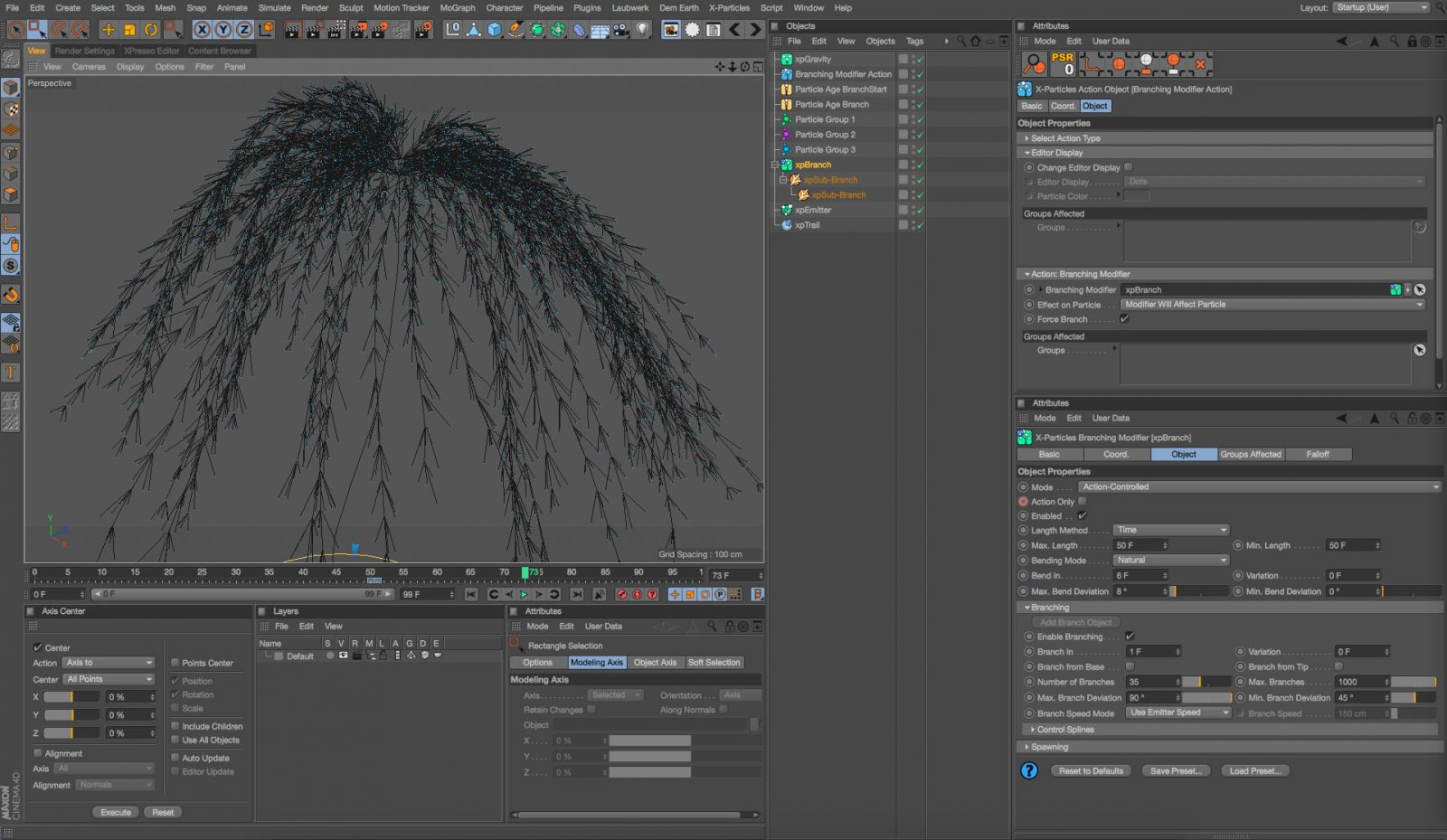Viewport: 1447px width, 840px height.
Task: Click the Object Axis button
Action: [655, 662]
